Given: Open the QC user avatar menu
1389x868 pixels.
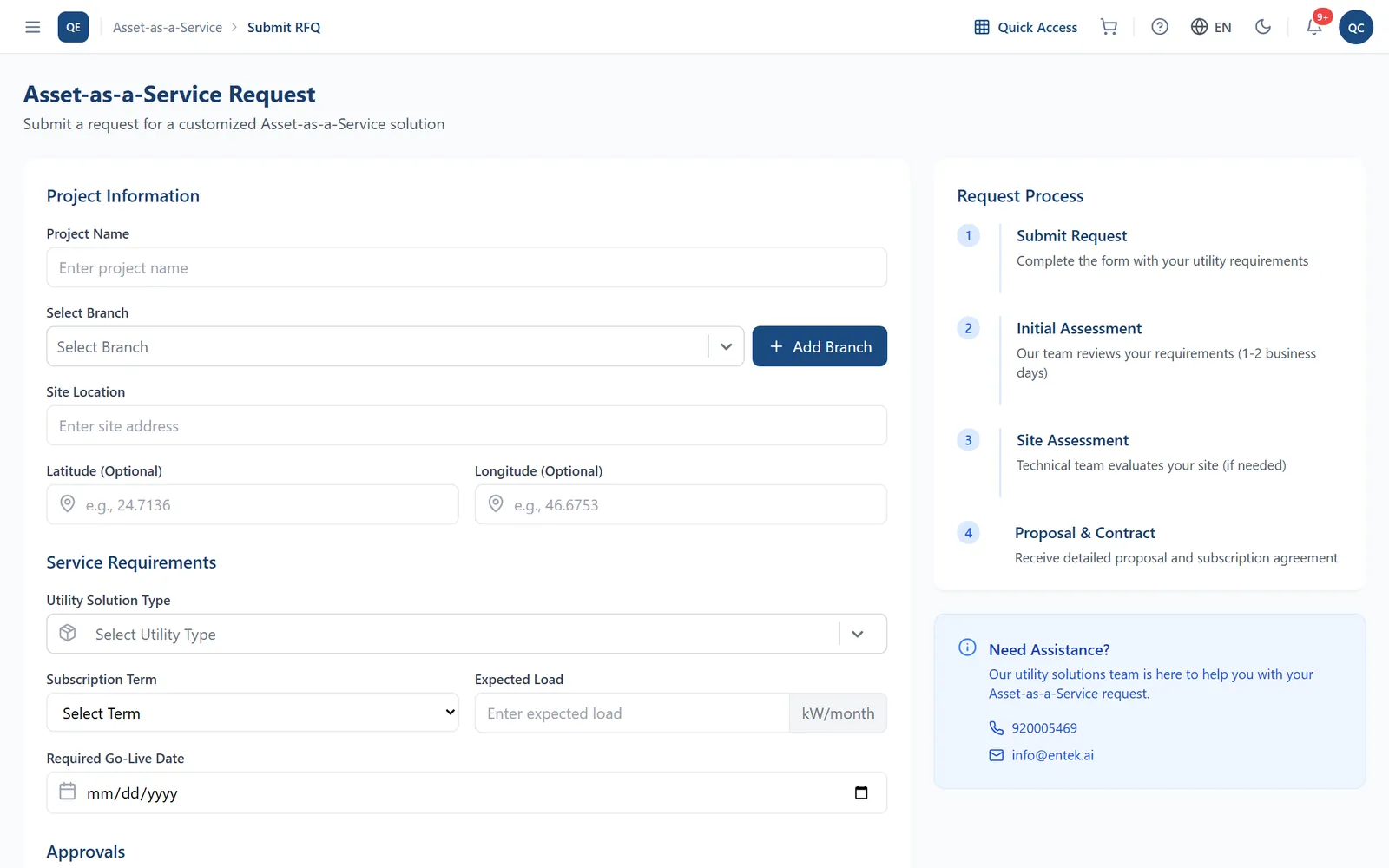Looking at the screenshot, I should click(1356, 27).
